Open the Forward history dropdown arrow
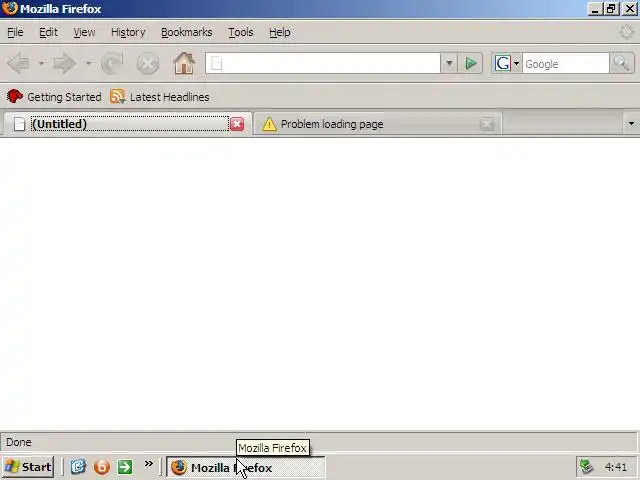The image size is (640, 480). pos(88,63)
